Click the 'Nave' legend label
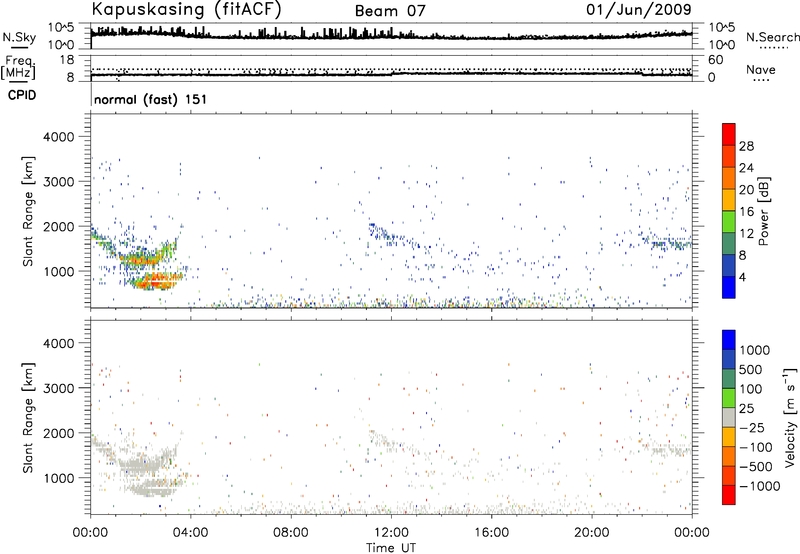 coord(761,69)
